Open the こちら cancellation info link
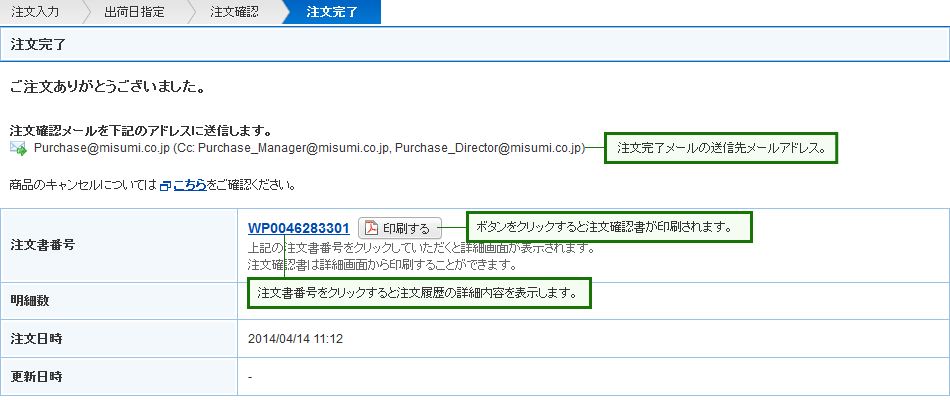The width and height of the screenshot is (950, 400). coord(190,185)
